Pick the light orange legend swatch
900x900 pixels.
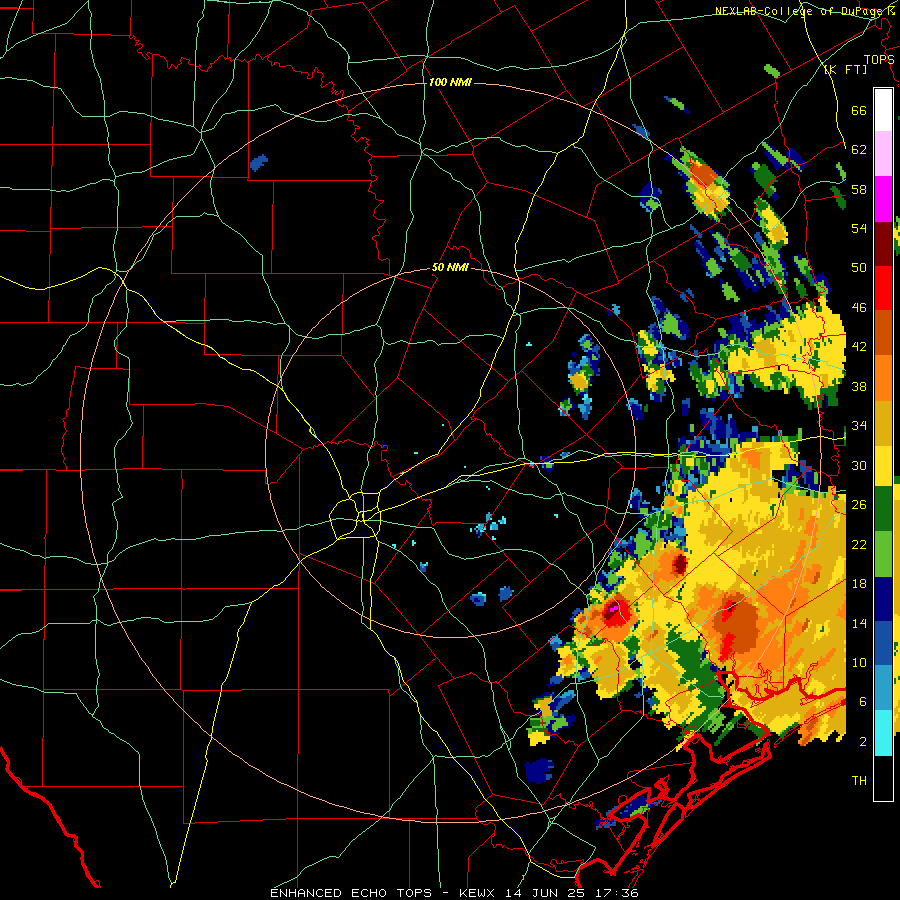click(883, 377)
